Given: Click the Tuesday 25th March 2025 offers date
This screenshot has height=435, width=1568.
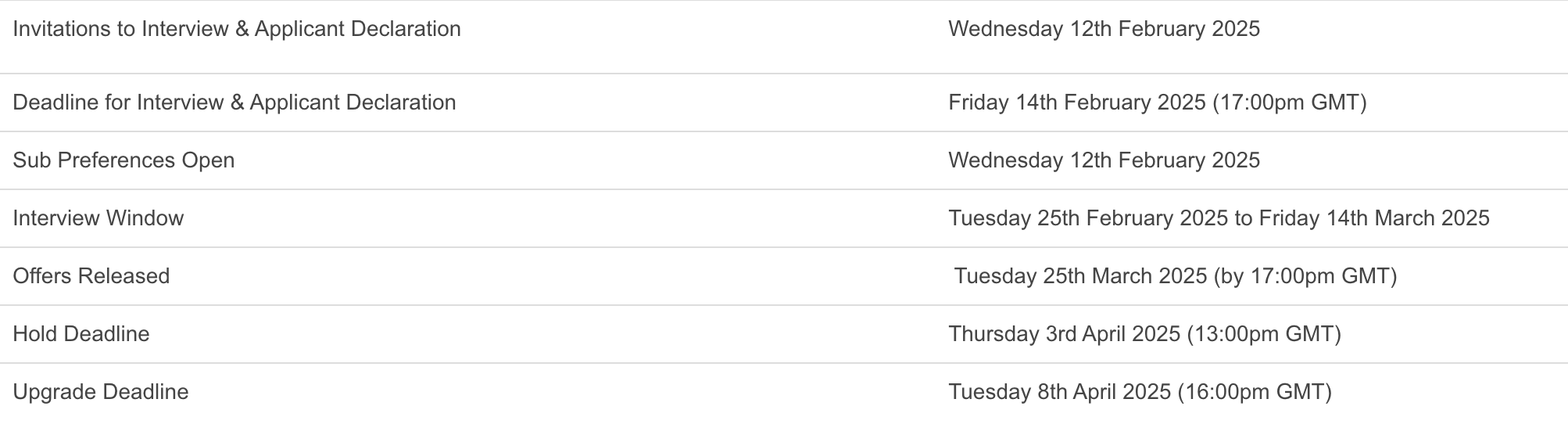Looking at the screenshot, I should [x=1080, y=276].
